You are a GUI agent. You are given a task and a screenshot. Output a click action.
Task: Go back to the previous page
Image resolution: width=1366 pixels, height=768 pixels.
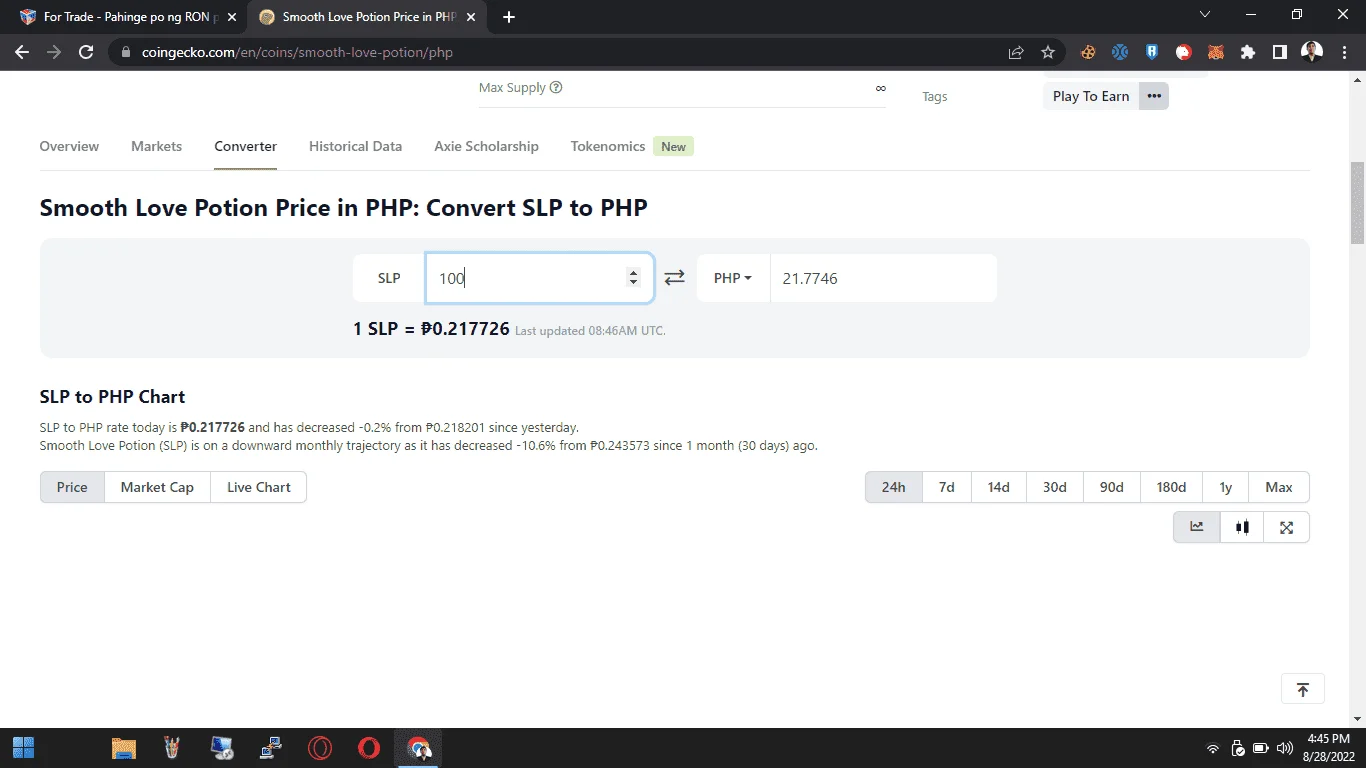[x=22, y=52]
